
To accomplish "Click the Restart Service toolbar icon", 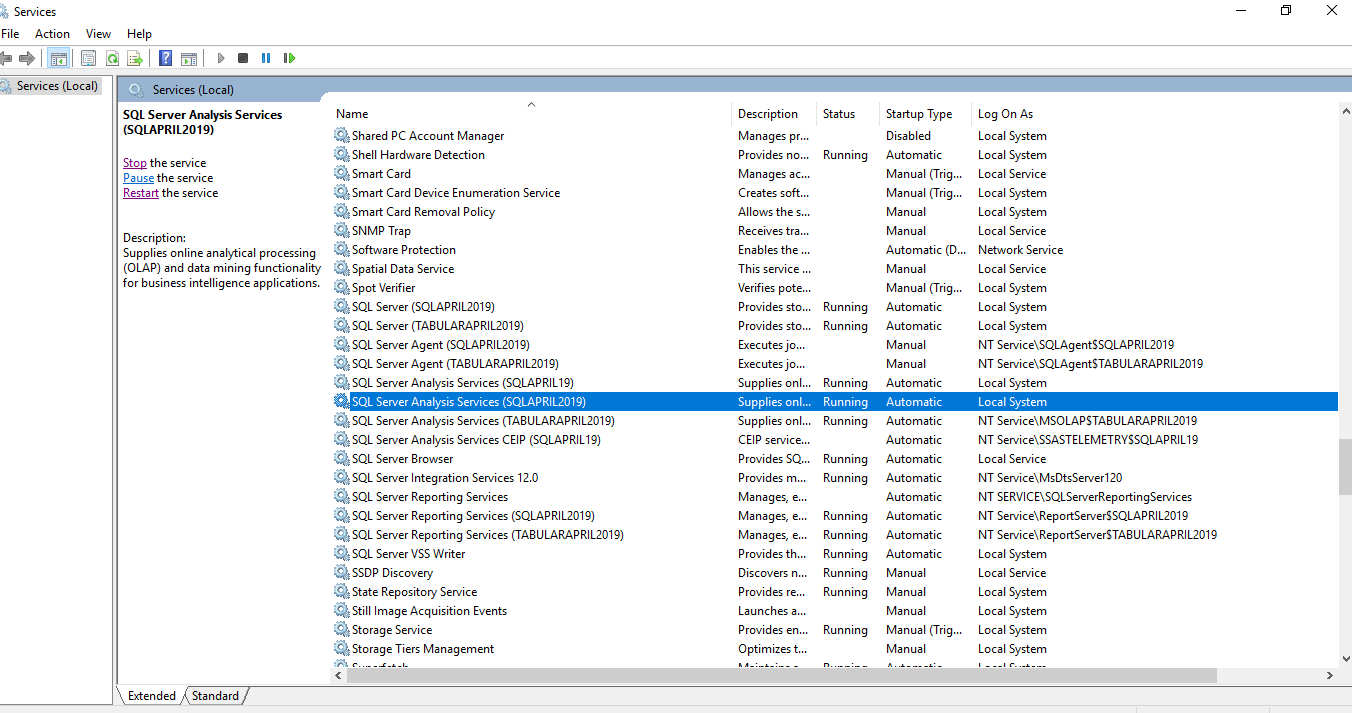I will tap(289, 58).
